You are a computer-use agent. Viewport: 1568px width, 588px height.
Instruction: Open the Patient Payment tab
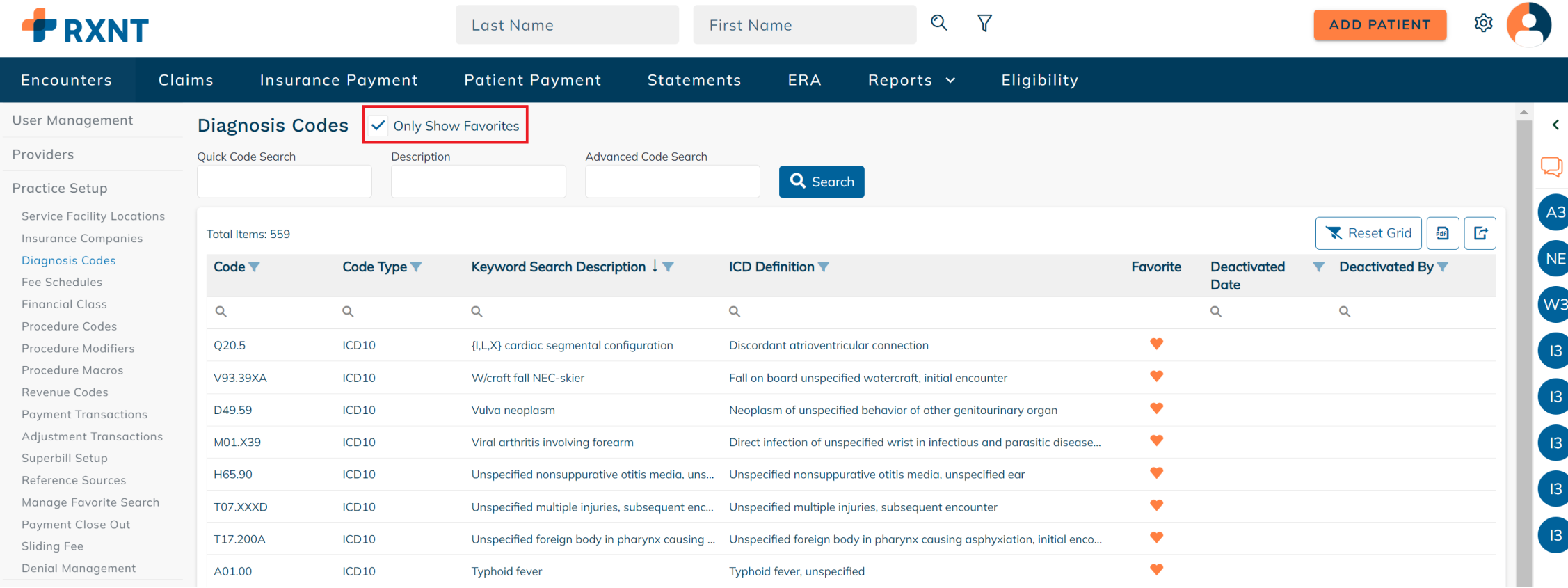click(532, 80)
